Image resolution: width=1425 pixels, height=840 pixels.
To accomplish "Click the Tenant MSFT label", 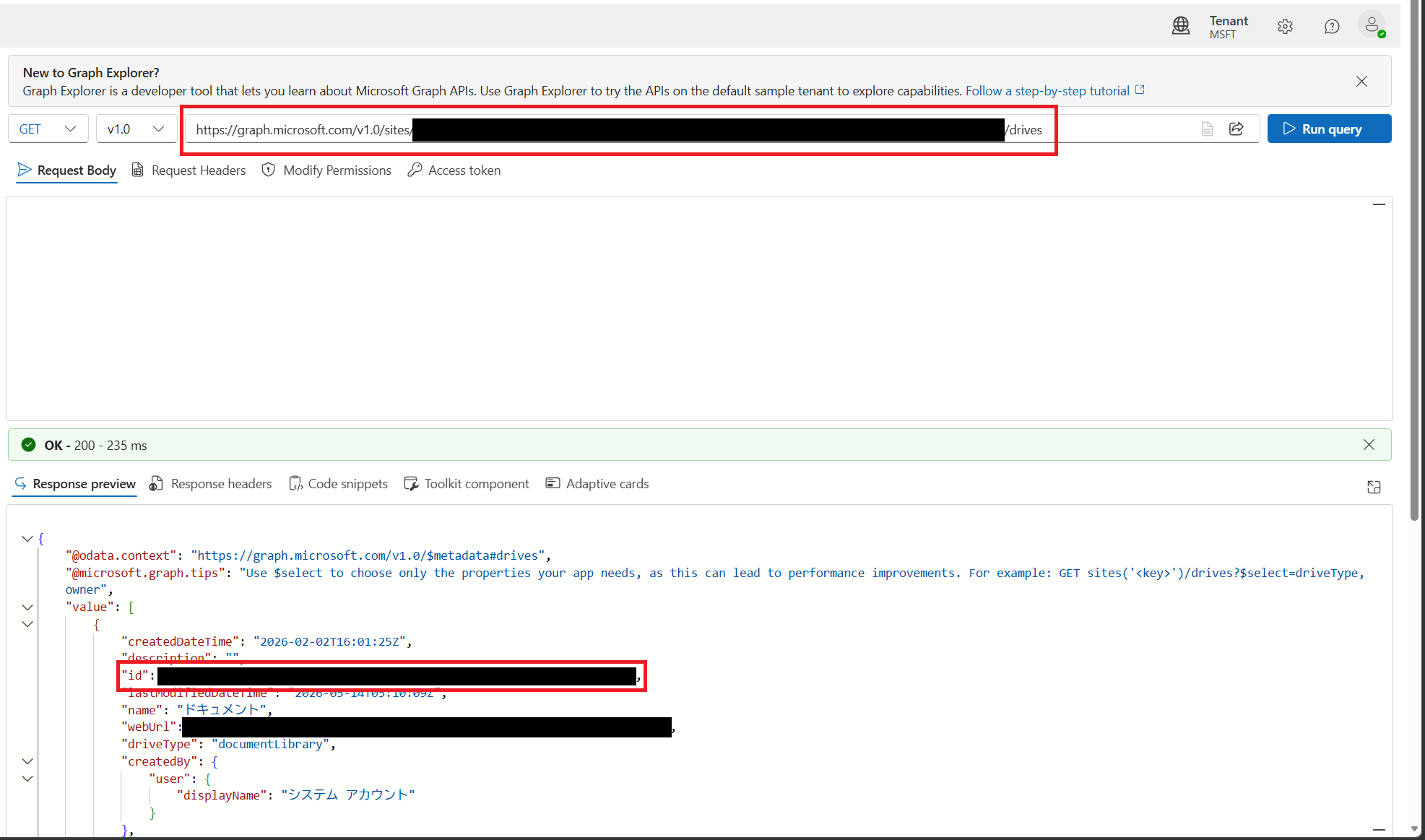I will click(1228, 27).
